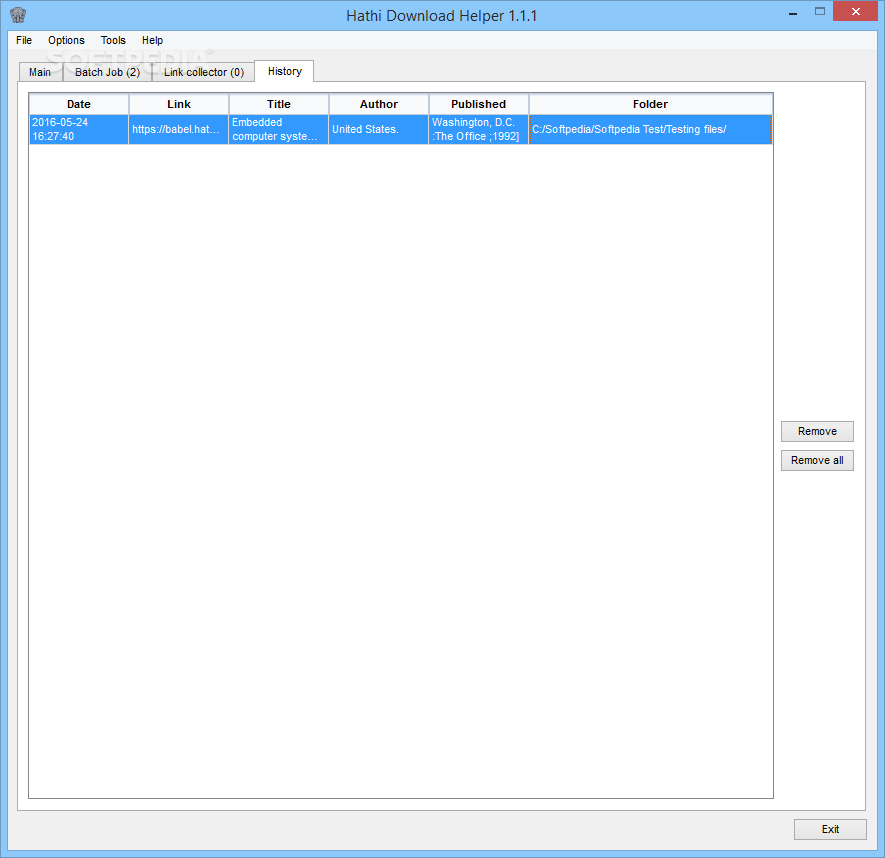Click the Hathi elephant app icon

18,15
